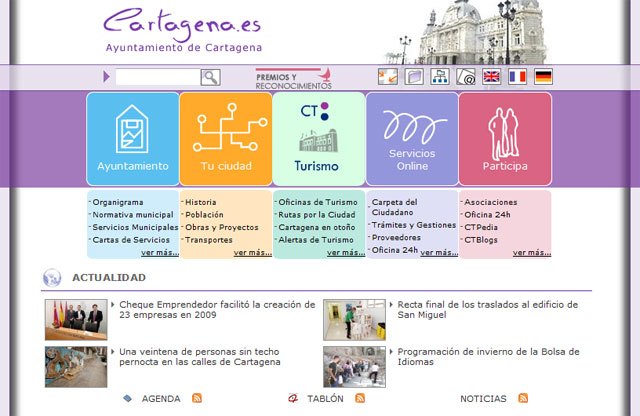Open the Organigrama link
This screenshot has height=416, width=640.
point(119,202)
